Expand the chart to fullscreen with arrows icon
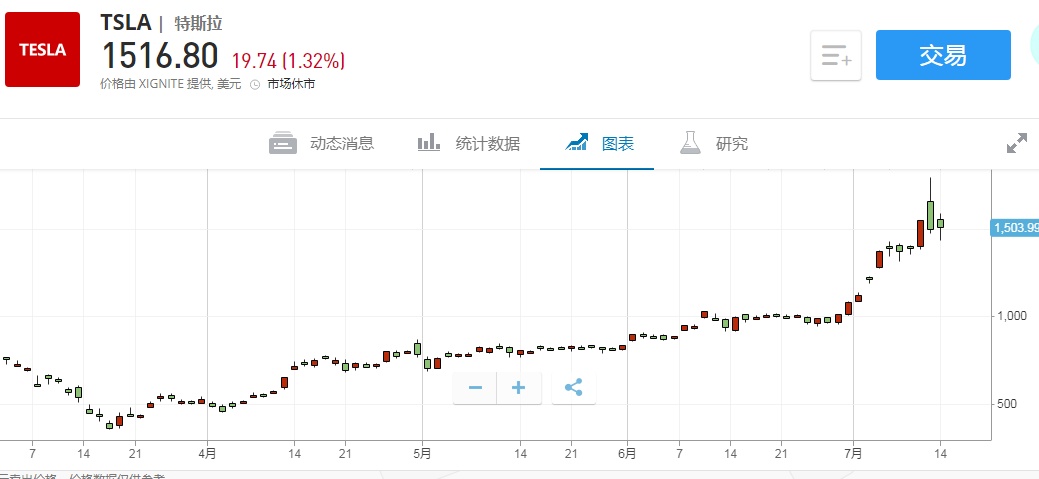 point(1016,143)
